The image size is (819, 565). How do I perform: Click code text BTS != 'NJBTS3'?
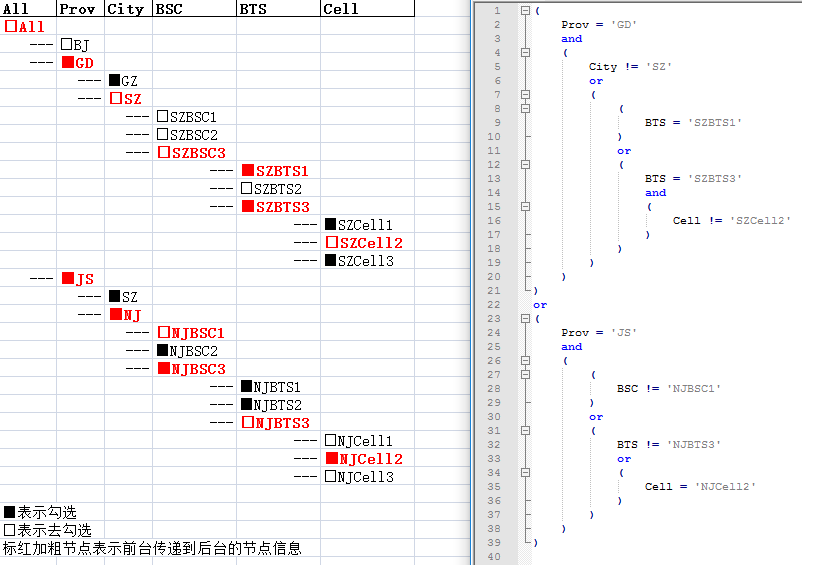tap(669, 444)
